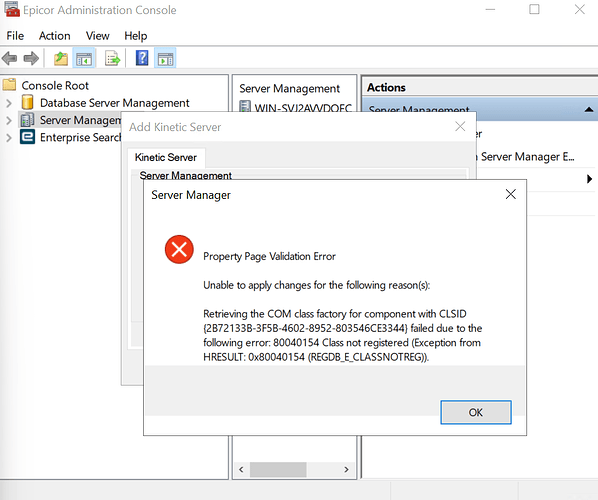Image resolution: width=598 pixels, height=500 pixels.
Task: Click the WIN-SVJ2AVVDOFC server icon
Action: pos(245,106)
